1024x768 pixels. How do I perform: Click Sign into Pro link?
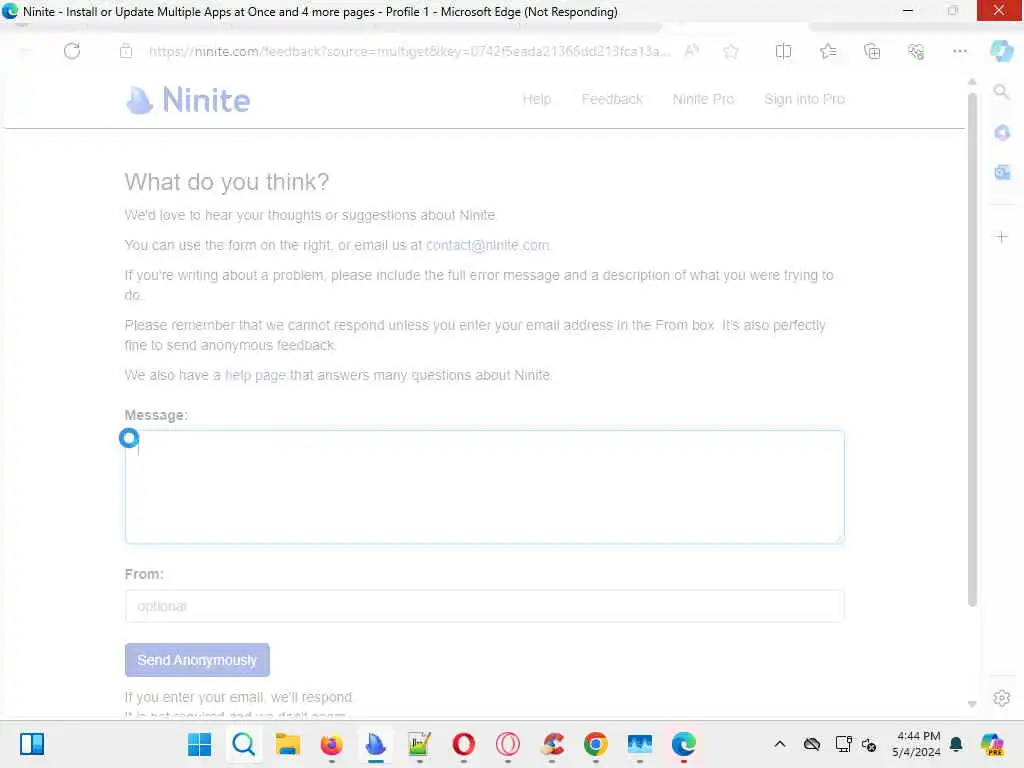[x=805, y=99]
